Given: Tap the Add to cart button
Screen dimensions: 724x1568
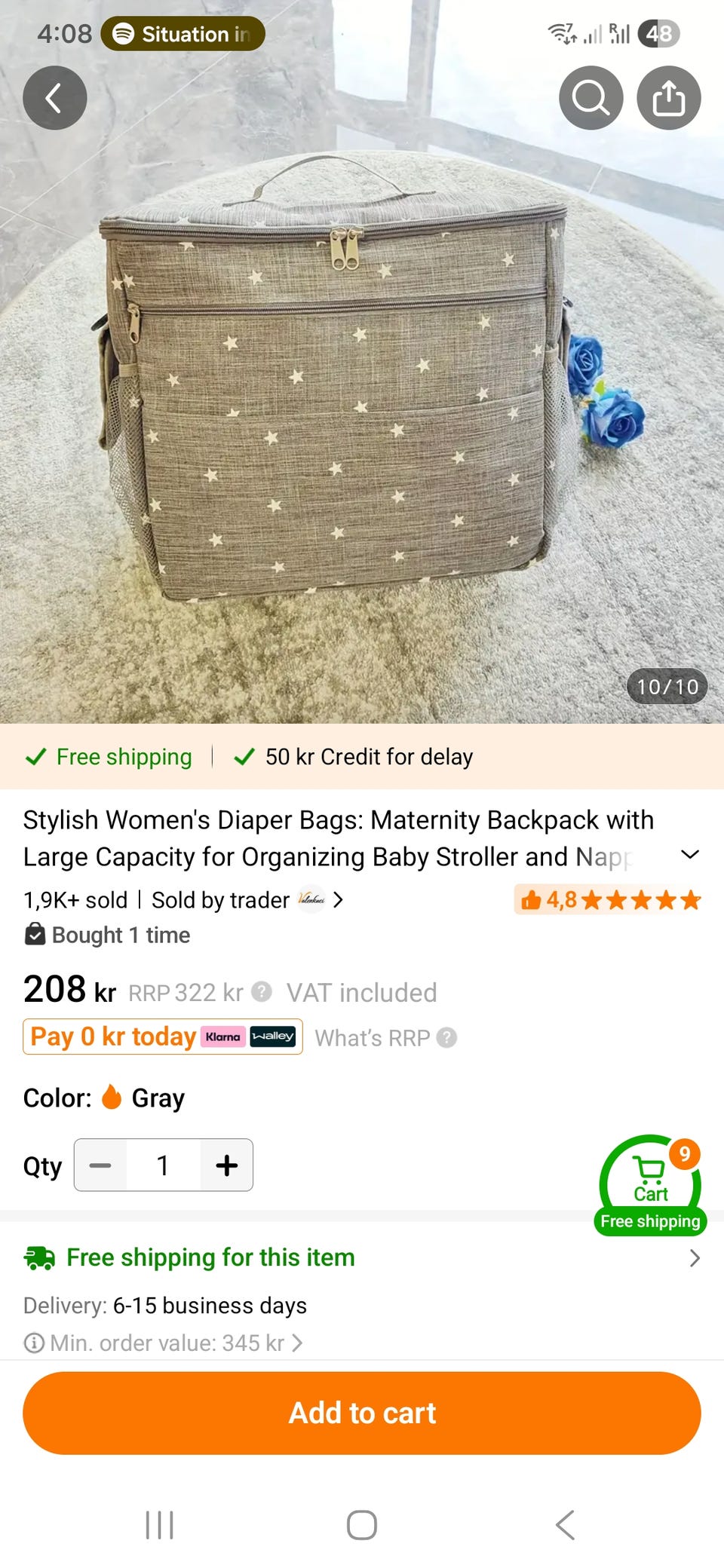Looking at the screenshot, I should (362, 1413).
